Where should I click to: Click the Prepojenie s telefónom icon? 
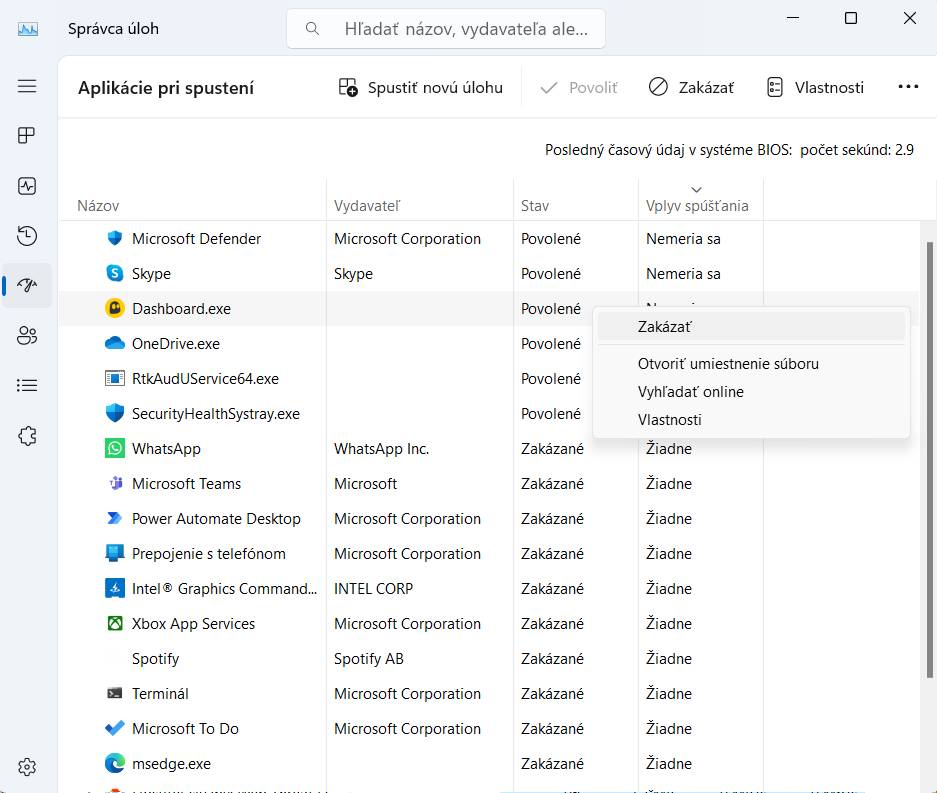[115, 553]
